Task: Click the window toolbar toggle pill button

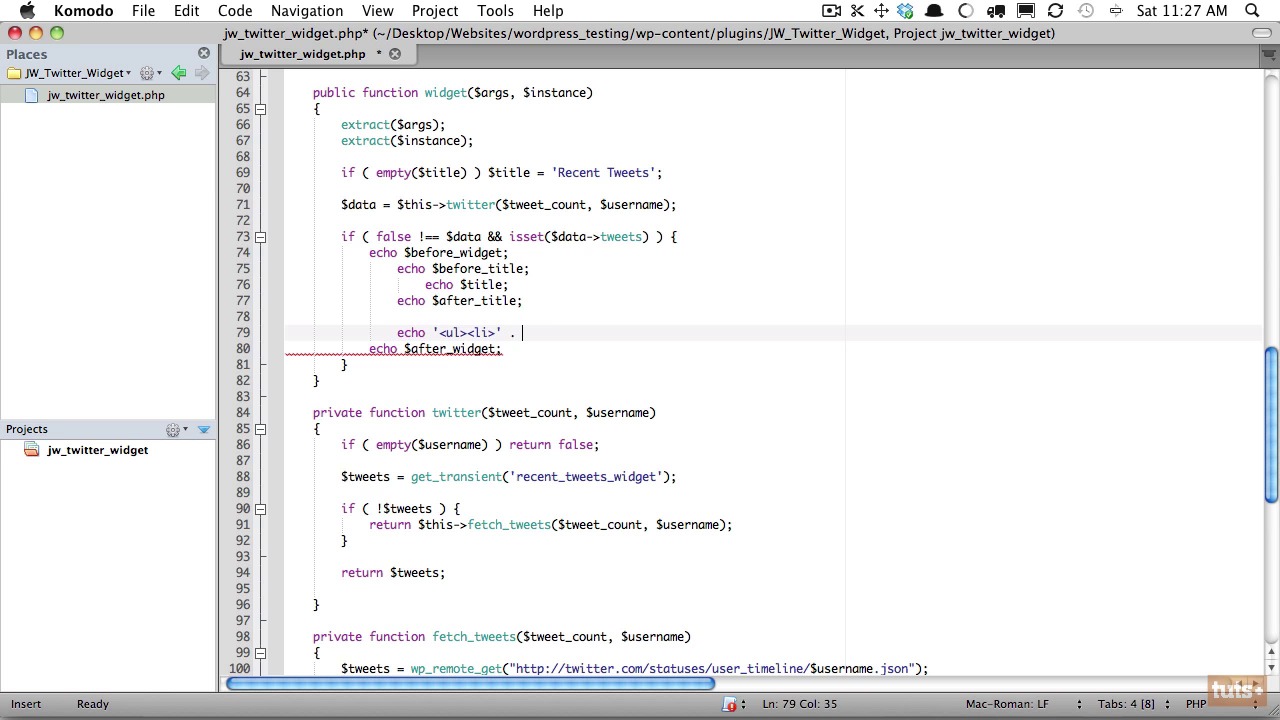Action: [1262, 33]
